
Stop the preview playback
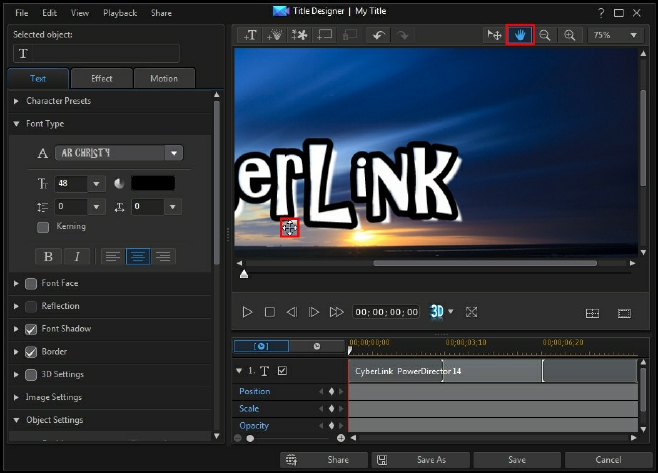(270, 312)
